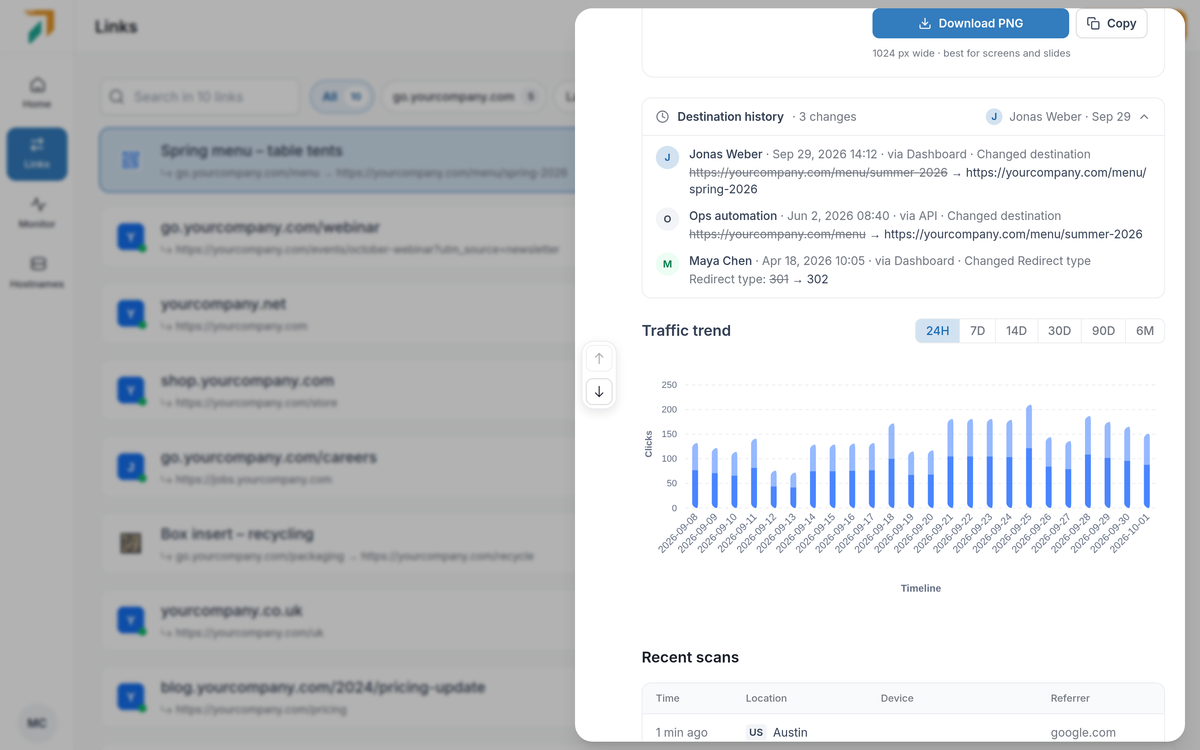Open Monitor in the sidebar

point(37,213)
